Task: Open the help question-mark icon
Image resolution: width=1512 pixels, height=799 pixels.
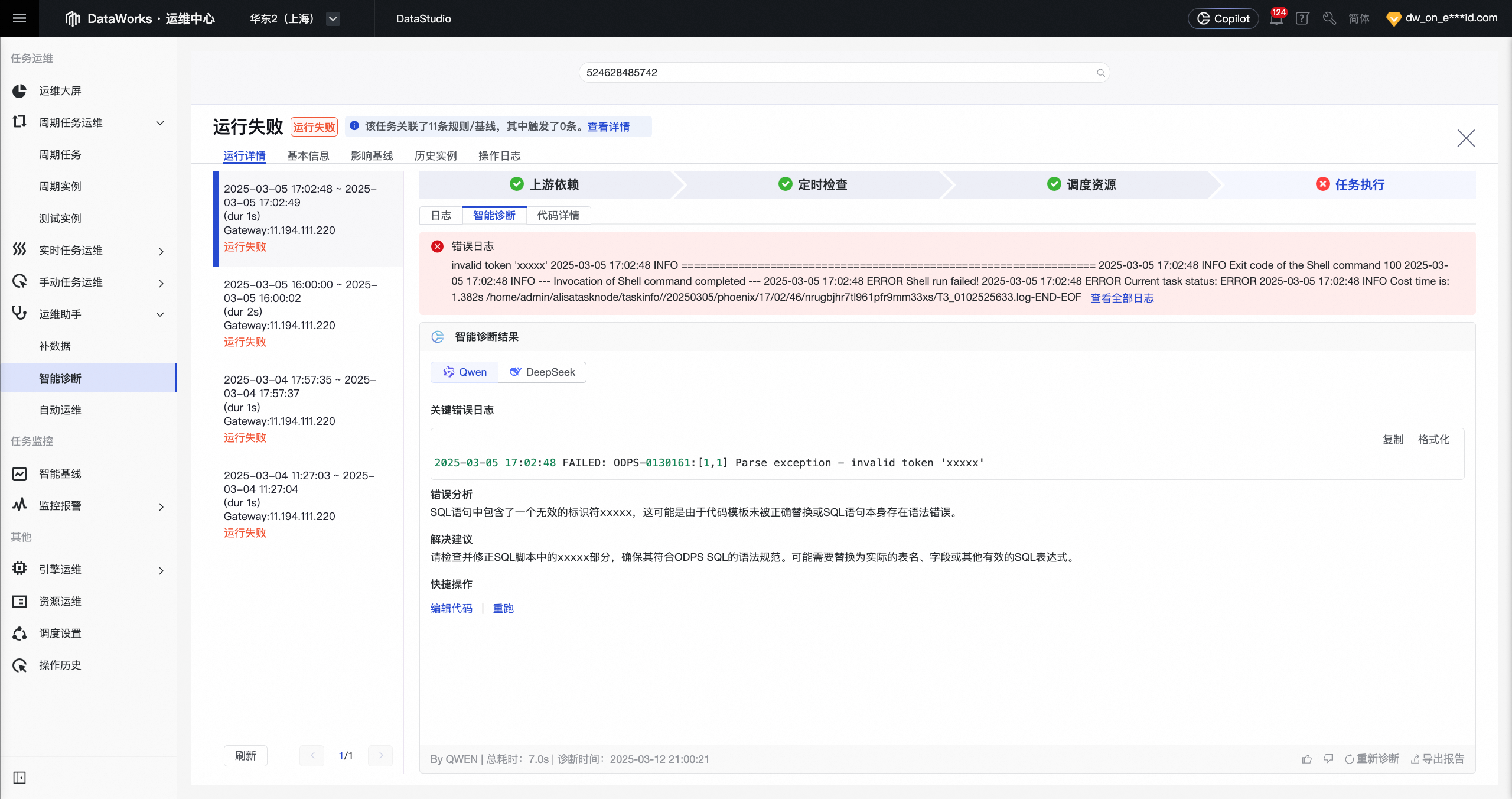Action: click(1302, 18)
